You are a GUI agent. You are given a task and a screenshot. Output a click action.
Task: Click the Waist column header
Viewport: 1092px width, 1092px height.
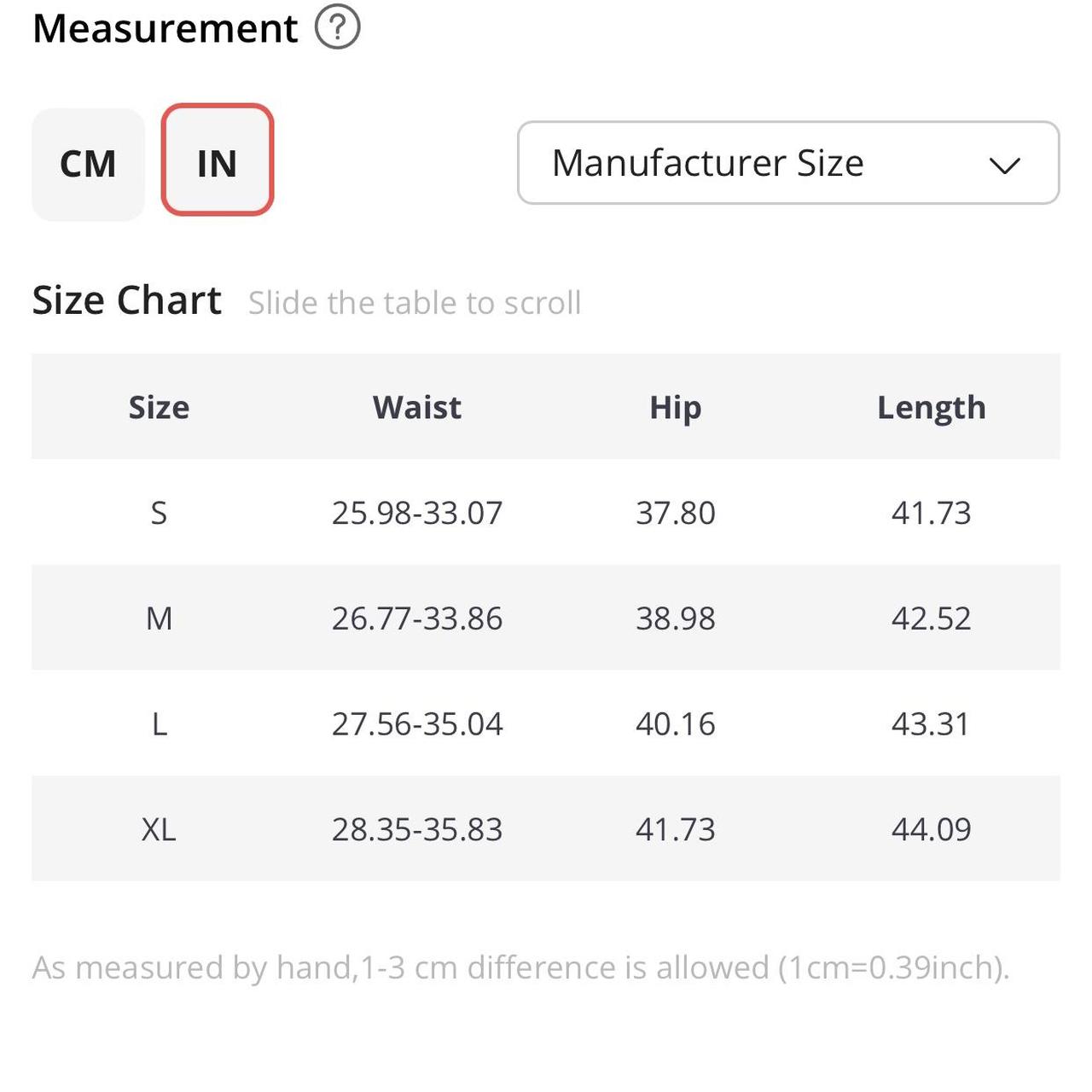(x=417, y=407)
